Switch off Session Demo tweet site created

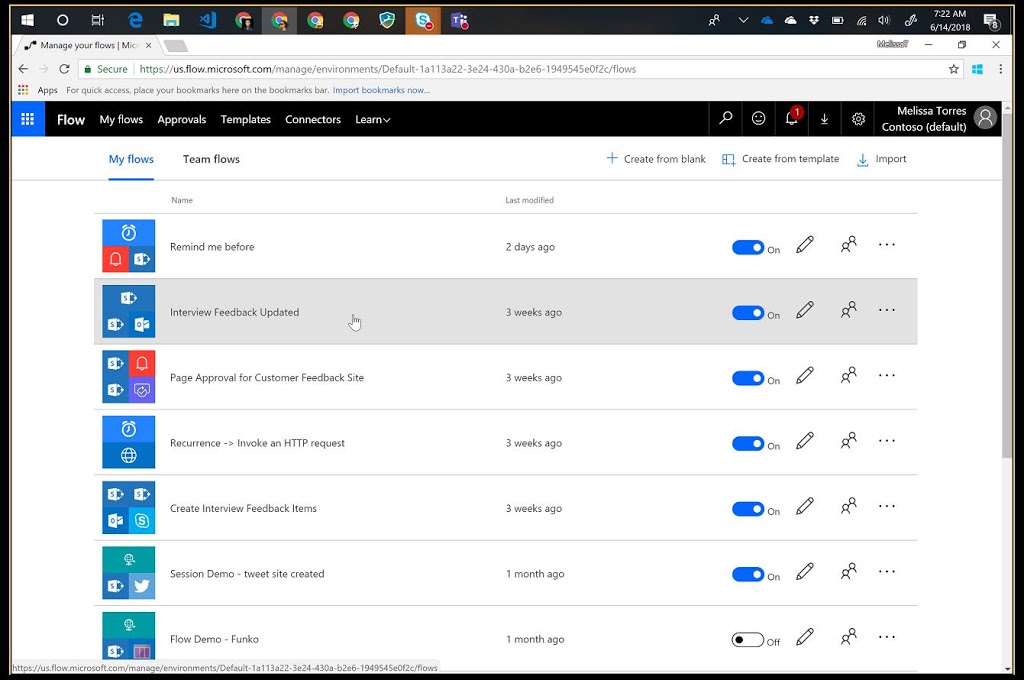coord(748,574)
